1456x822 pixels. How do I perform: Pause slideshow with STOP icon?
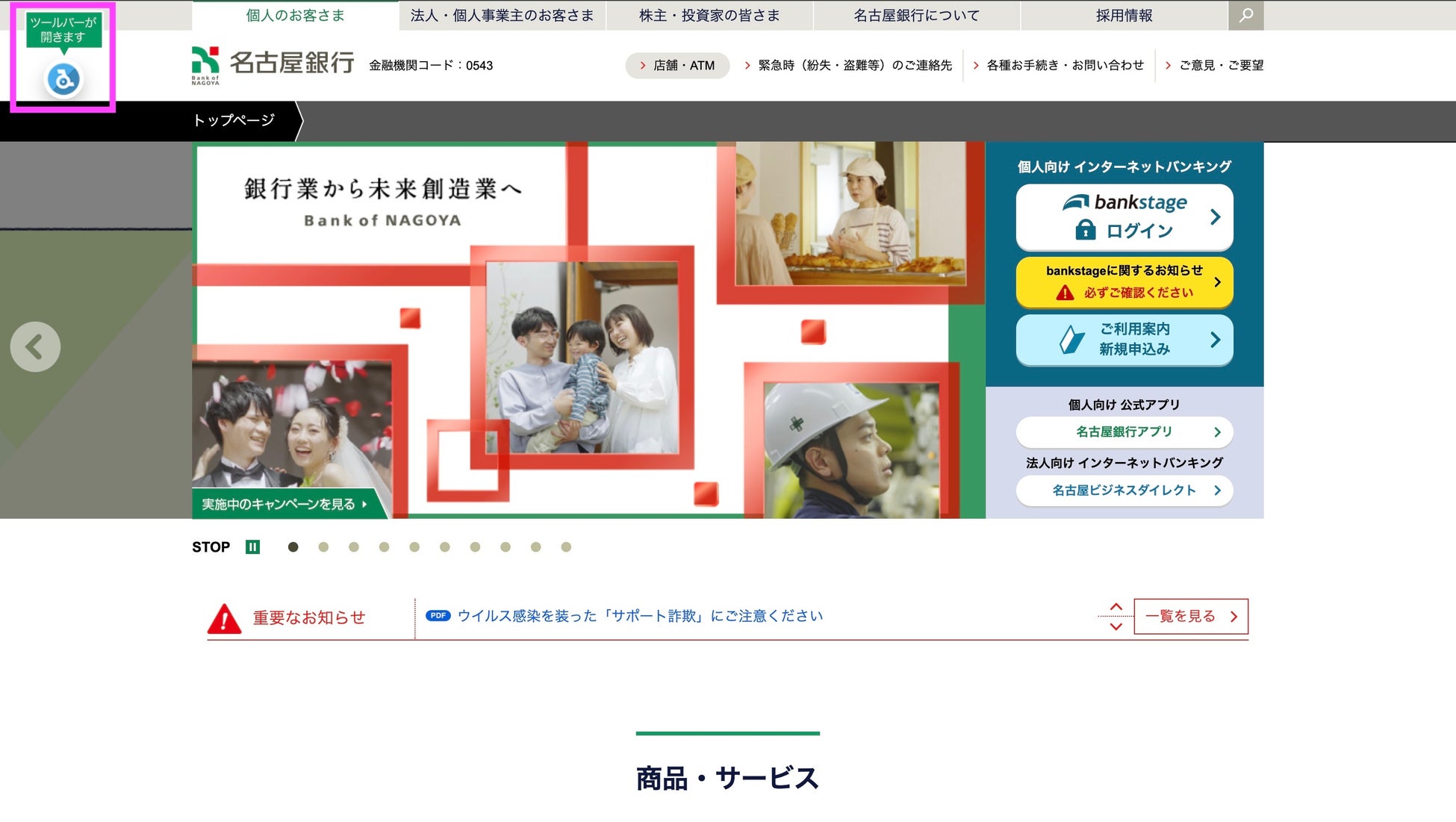252,547
